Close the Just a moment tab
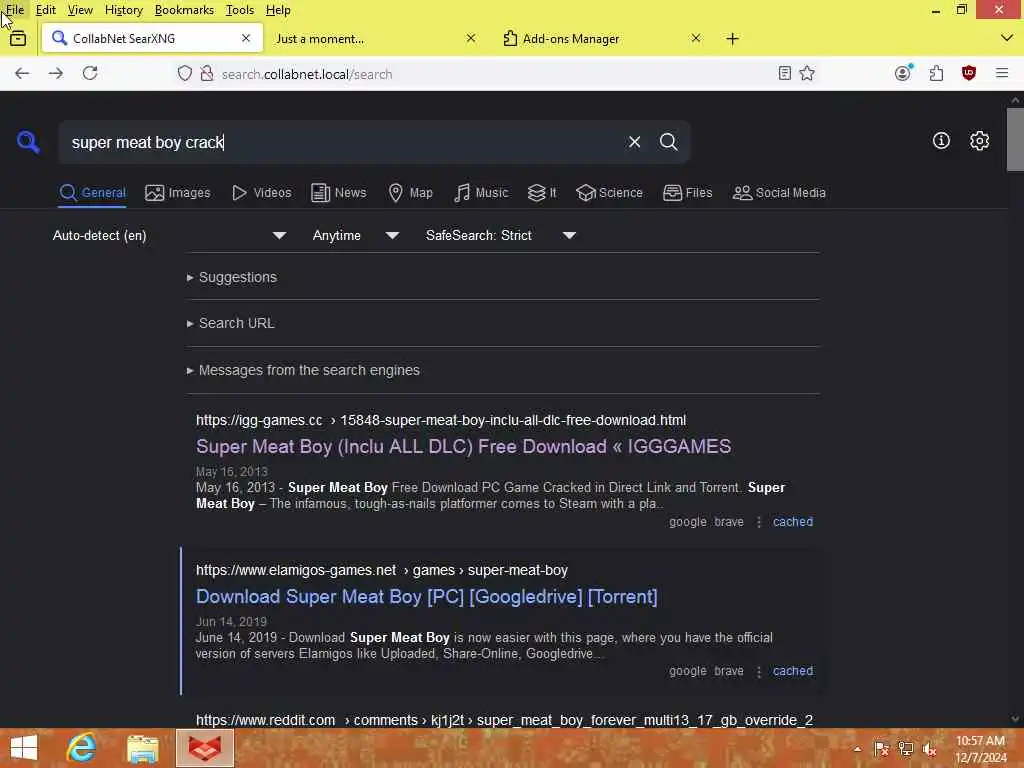This screenshot has height=768, width=1024. coord(471,38)
